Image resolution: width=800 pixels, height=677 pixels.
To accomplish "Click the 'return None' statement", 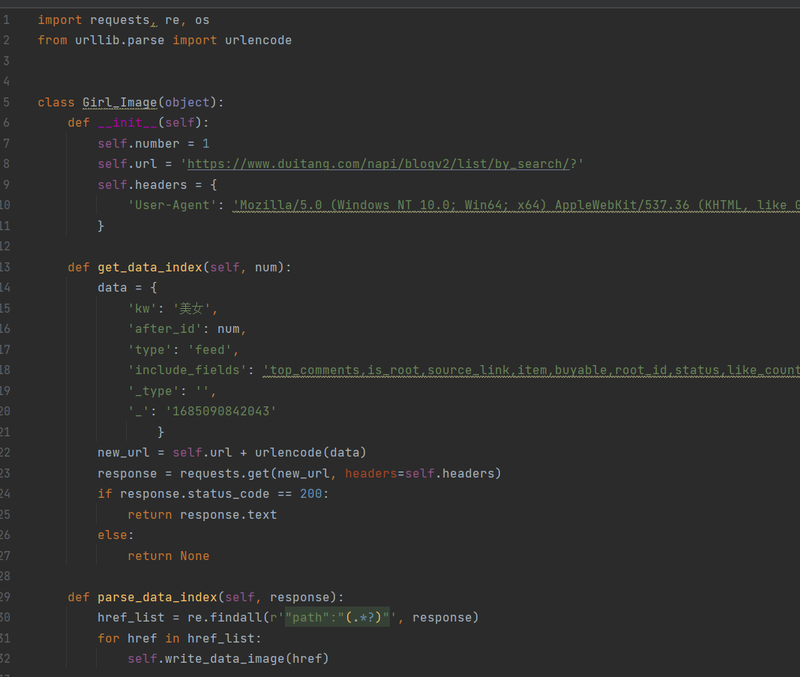I will 168,556.
